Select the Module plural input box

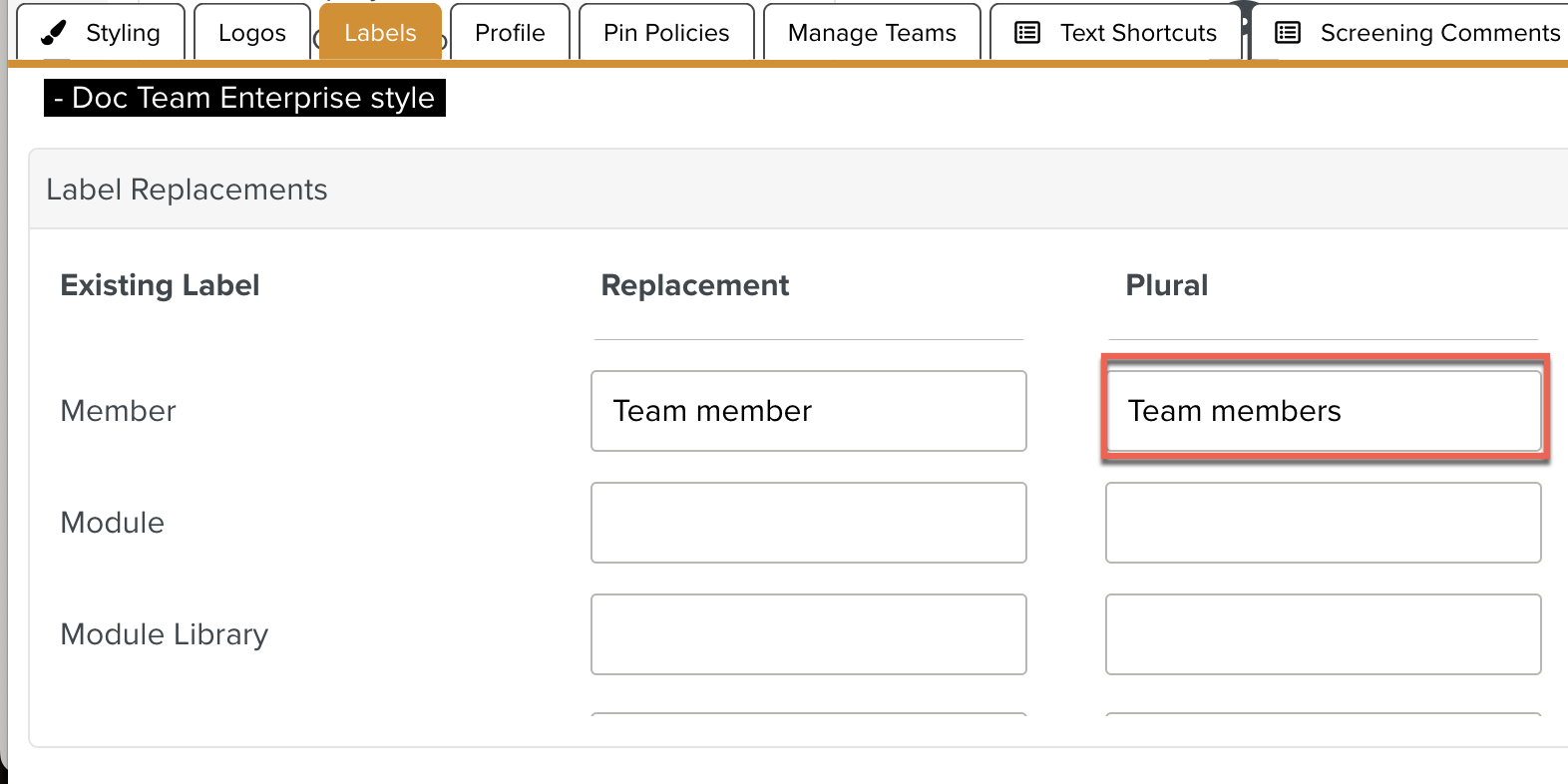coord(1323,523)
